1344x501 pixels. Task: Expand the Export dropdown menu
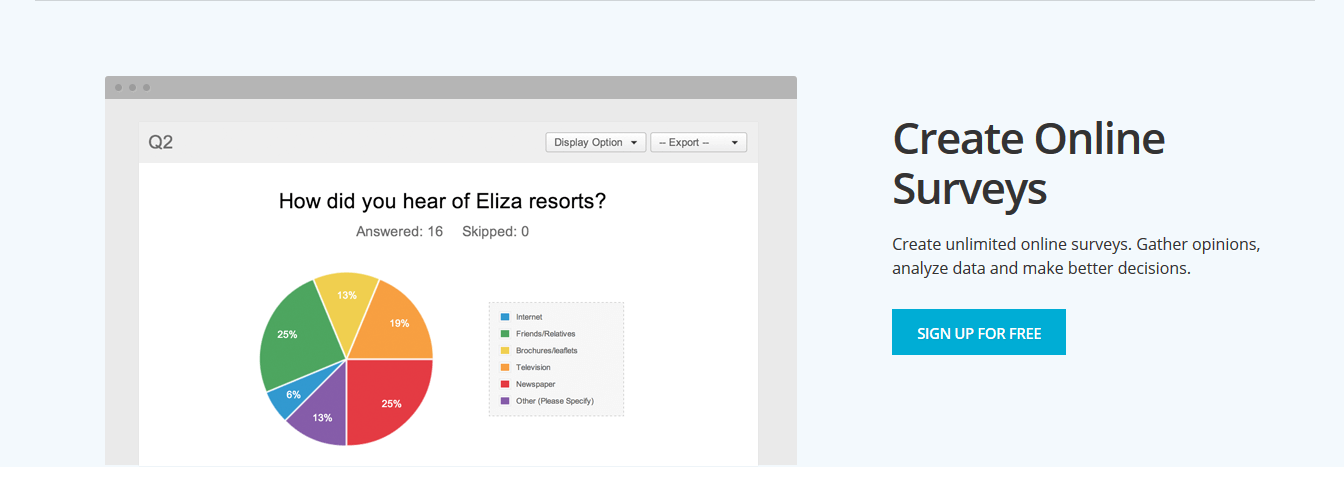click(698, 143)
